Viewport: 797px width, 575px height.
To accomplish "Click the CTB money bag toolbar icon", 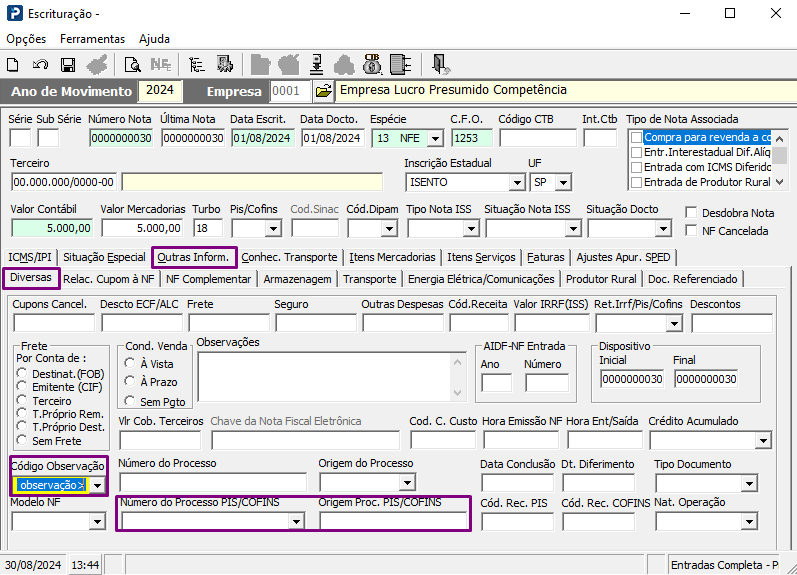I will [372, 65].
